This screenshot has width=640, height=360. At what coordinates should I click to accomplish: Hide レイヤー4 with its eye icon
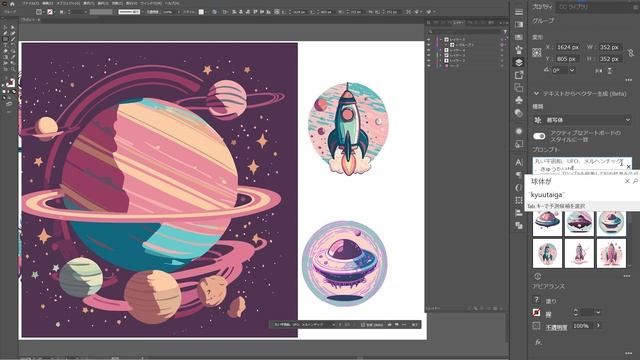click(x=429, y=50)
